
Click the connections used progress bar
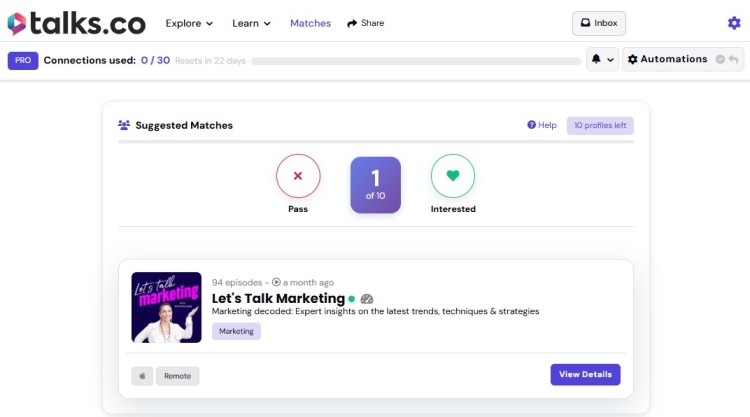coord(416,61)
